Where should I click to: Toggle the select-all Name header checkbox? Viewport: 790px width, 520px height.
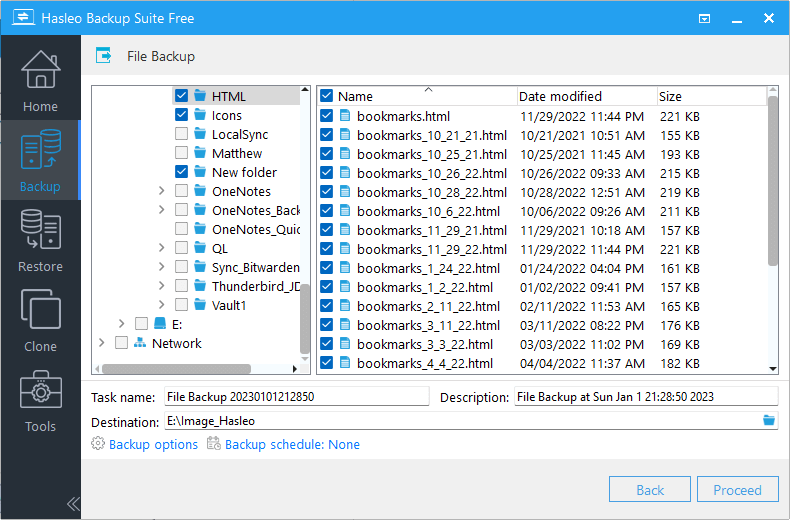point(326,96)
